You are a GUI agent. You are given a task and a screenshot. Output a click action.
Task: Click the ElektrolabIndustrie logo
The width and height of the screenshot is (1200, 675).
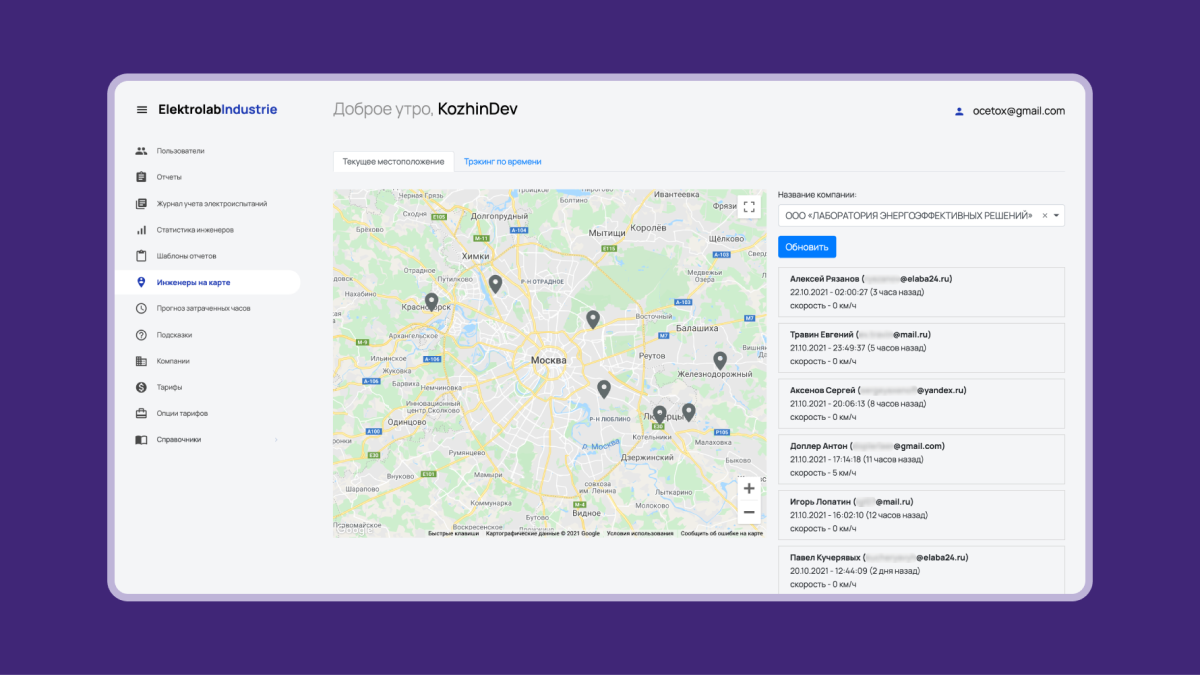coord(218,110)
